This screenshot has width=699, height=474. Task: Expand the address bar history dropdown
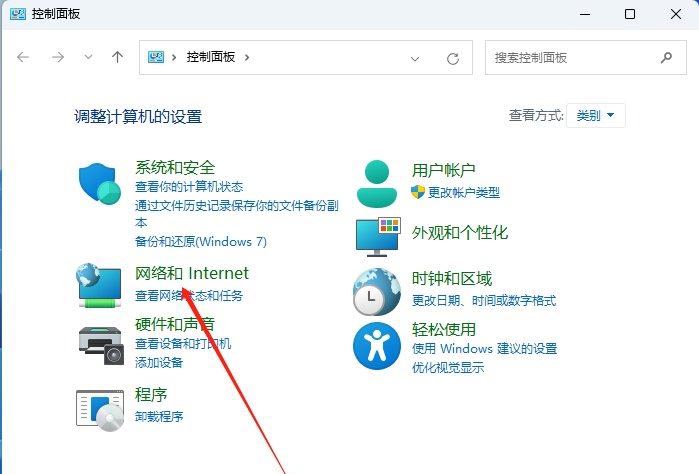point(416,58)
